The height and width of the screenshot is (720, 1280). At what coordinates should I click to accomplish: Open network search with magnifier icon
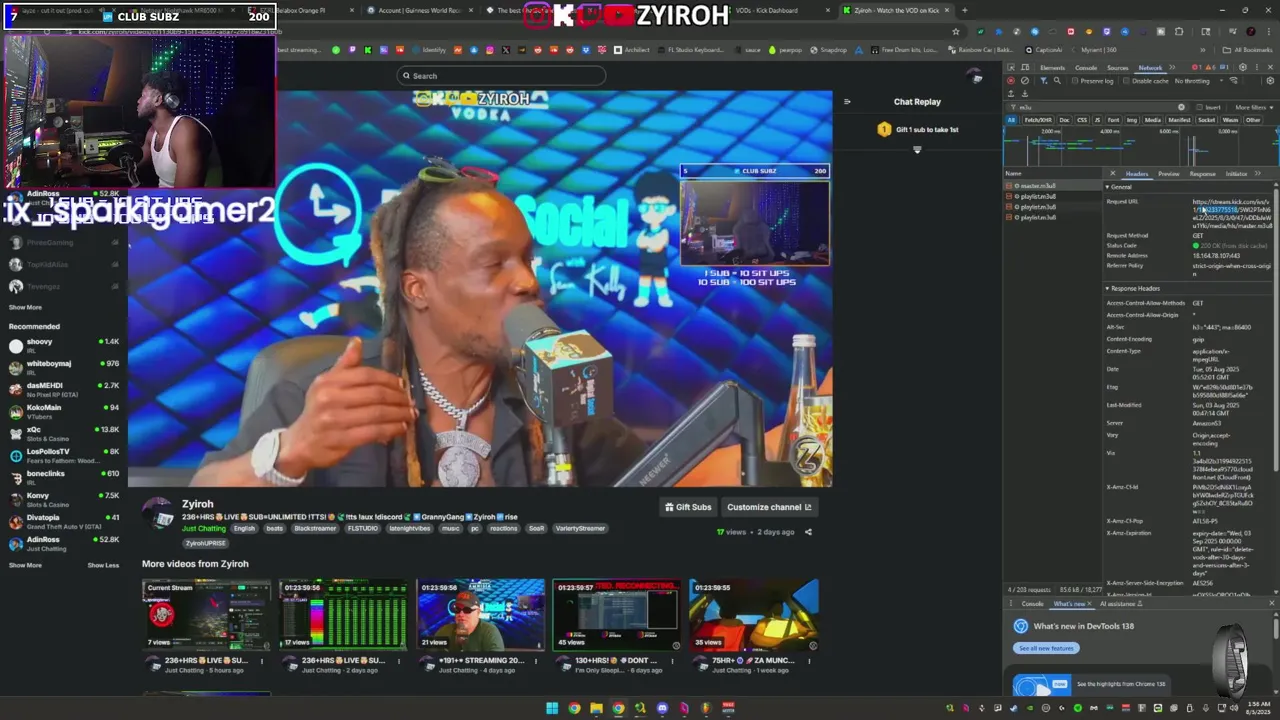tap(1057, 81)
